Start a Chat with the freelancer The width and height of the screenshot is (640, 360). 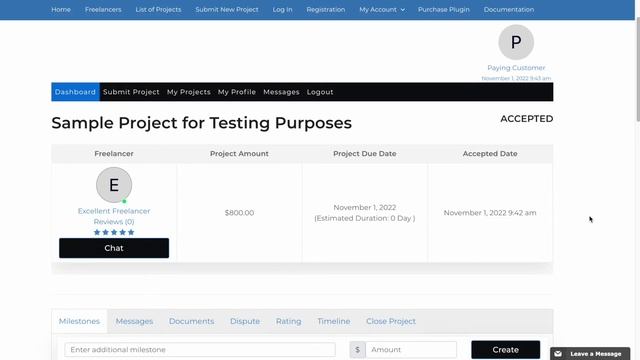click(x=114, y=248)
